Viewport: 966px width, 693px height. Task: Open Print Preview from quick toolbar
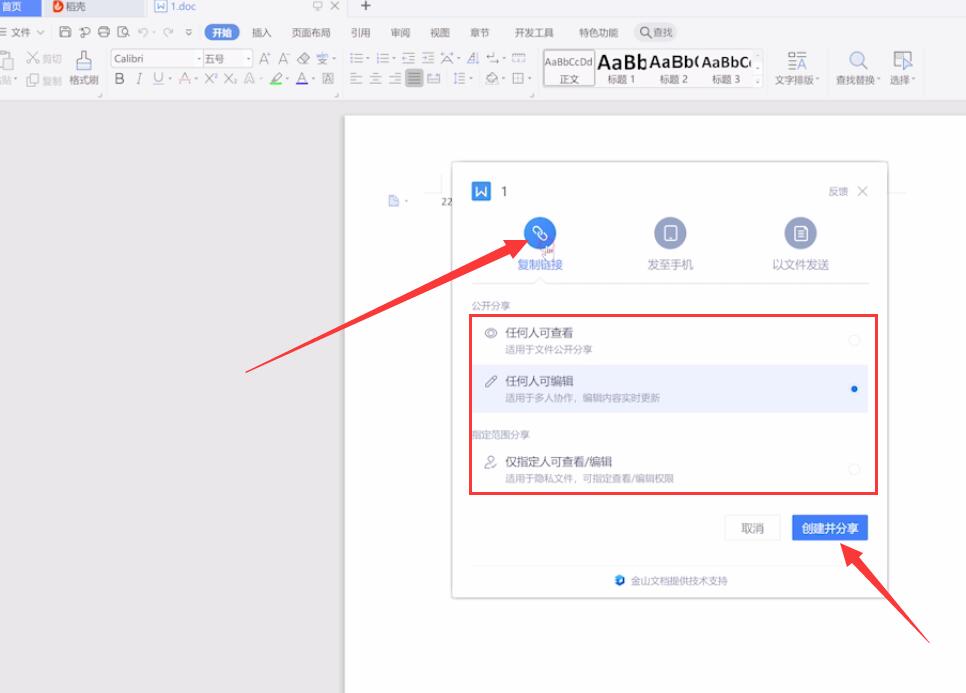click(123, 32)
